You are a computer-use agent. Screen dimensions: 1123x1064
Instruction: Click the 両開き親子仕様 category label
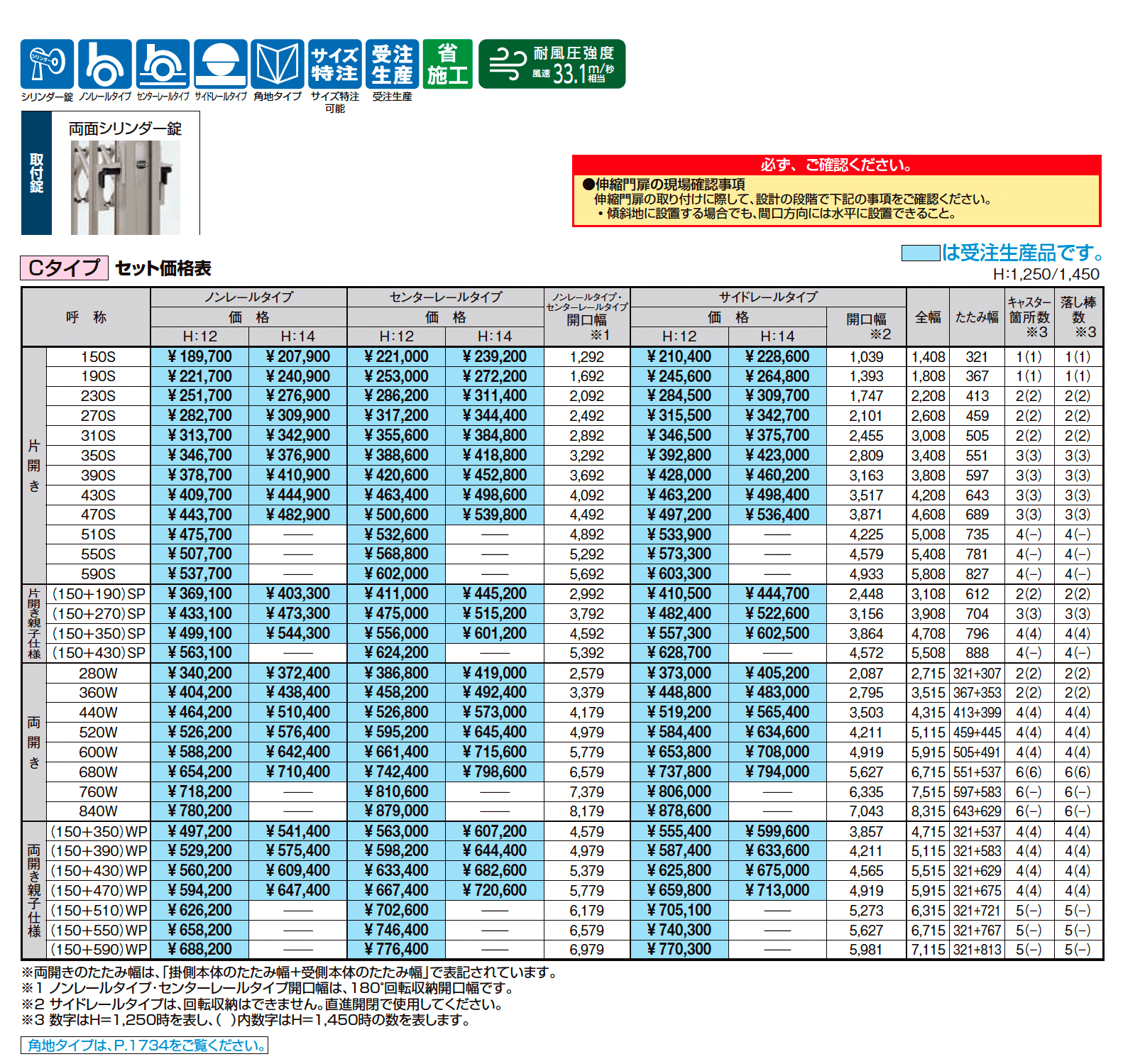pos(34,891)
